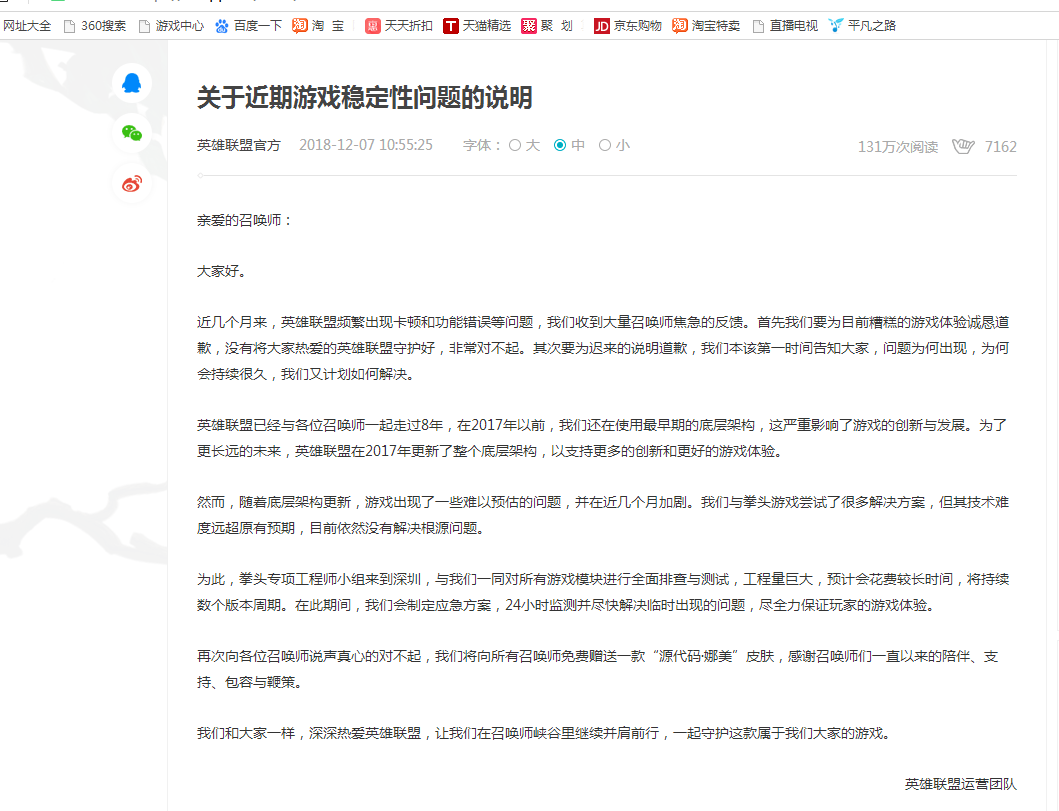
Task: Open 天天折扣 bookmark
Action: point(399,25)
